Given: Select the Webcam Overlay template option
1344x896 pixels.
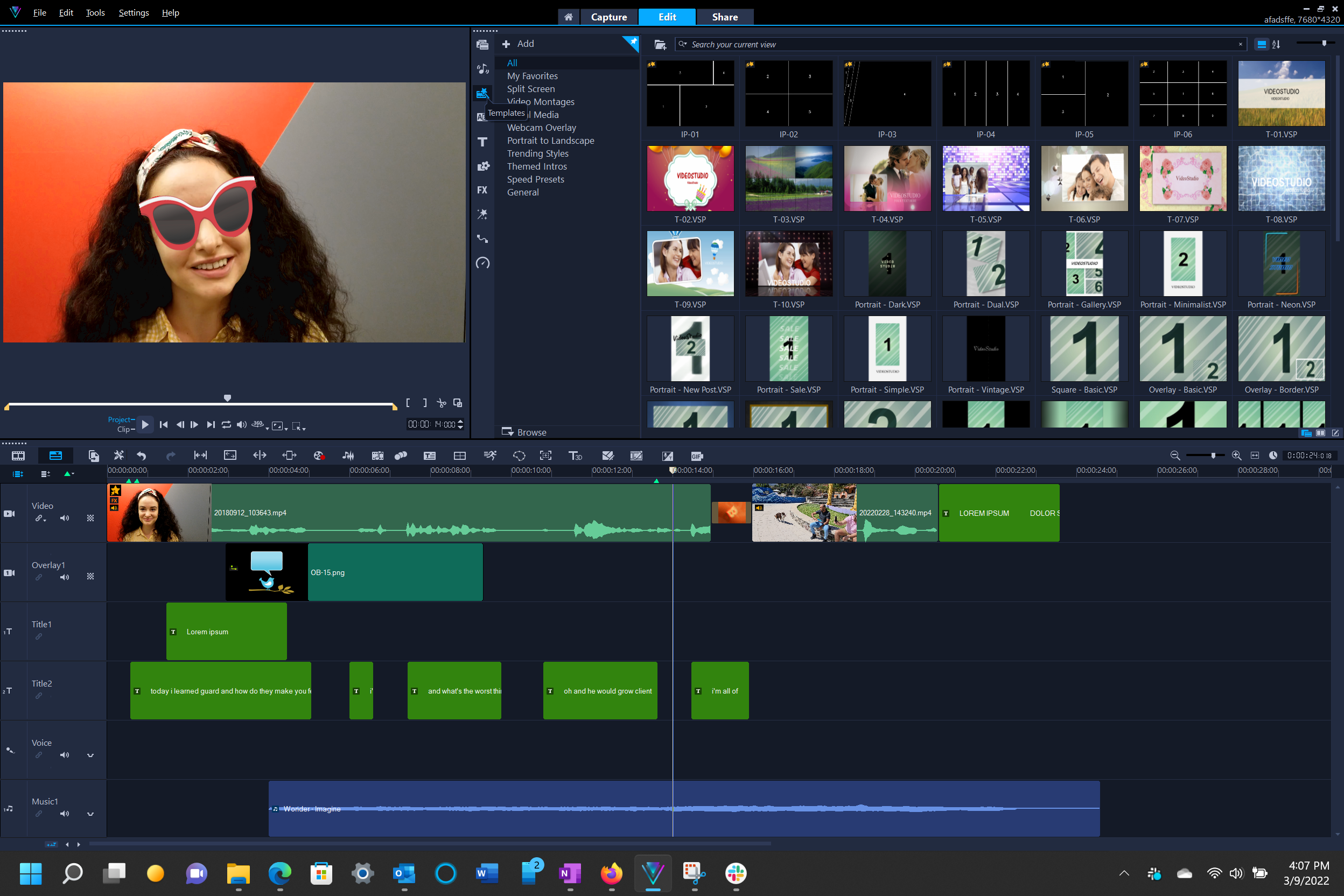Looking at the screenshot, I should coord(541,127).
